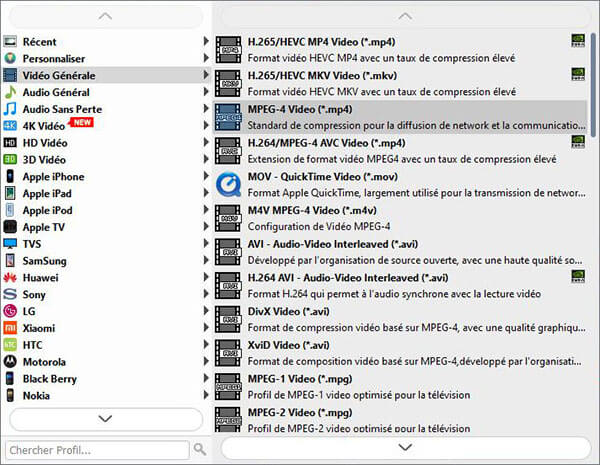Click the LG logo icon
Viewport: 600px width, 465px height.
click(x=10, y=311)
